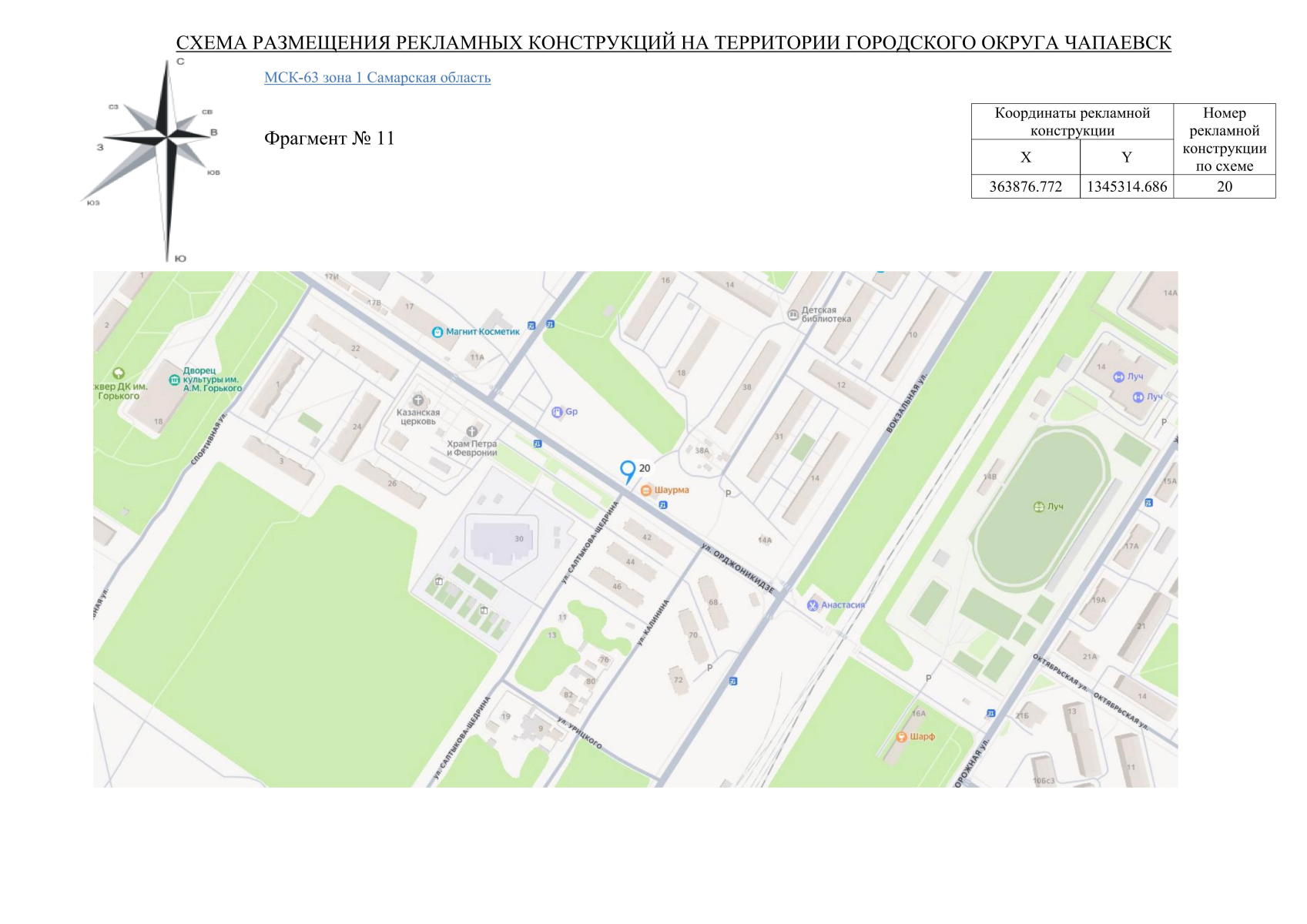This screenshot has width=1307, height=924.
Task: Open the upper Луч gym icon
Action: [1118, 377]
